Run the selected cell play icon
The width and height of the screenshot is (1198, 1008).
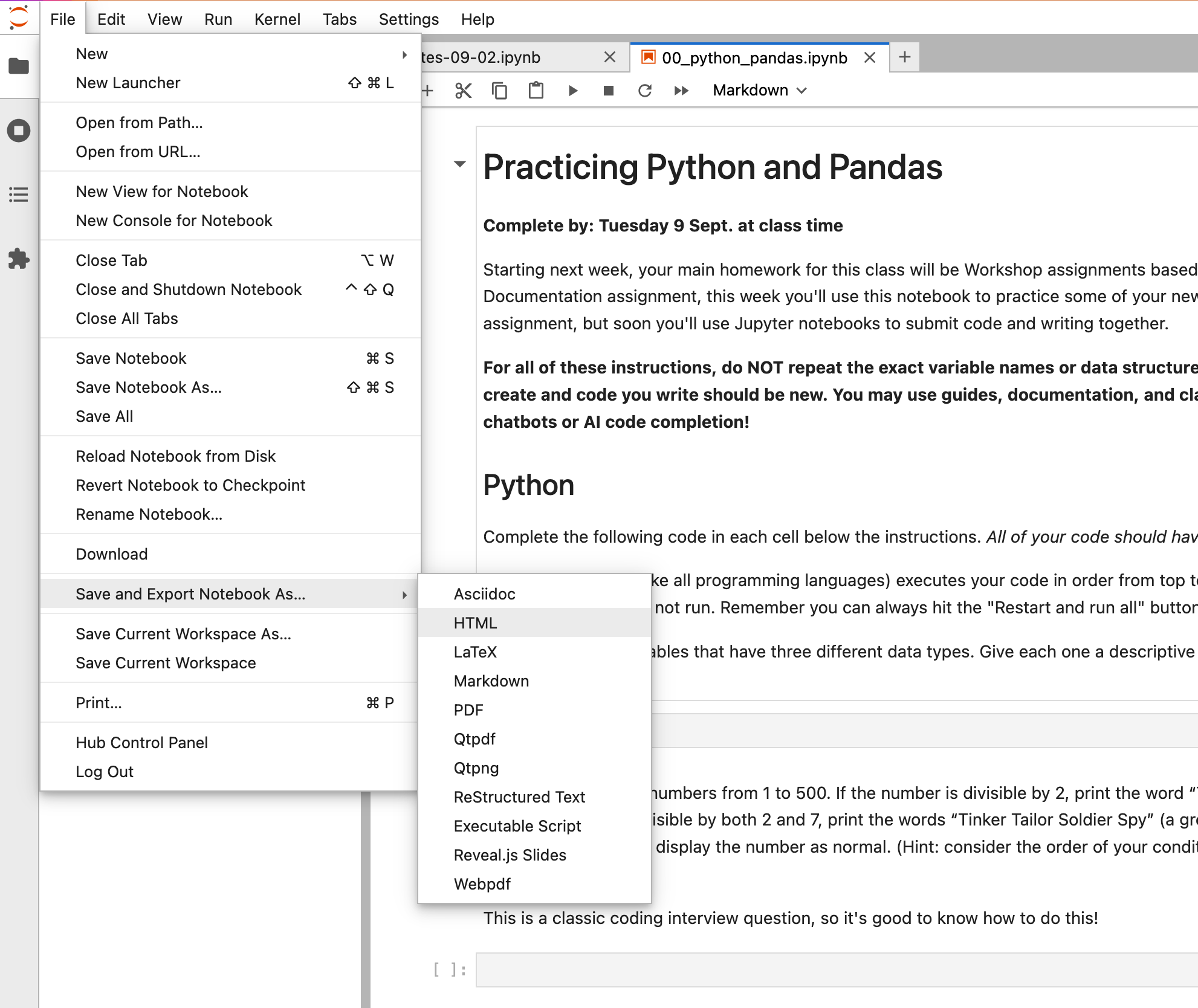572,91
